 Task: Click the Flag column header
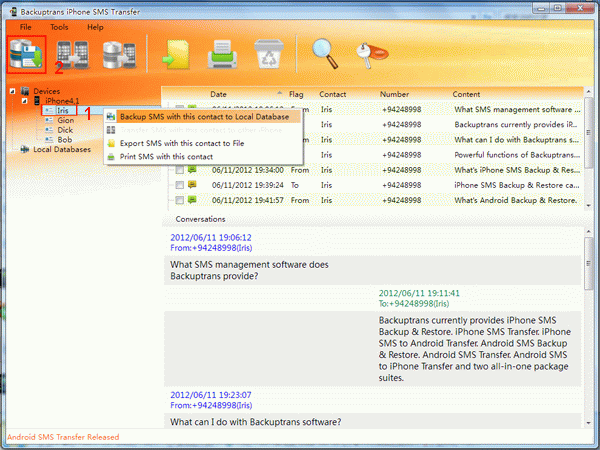(296, 94)
